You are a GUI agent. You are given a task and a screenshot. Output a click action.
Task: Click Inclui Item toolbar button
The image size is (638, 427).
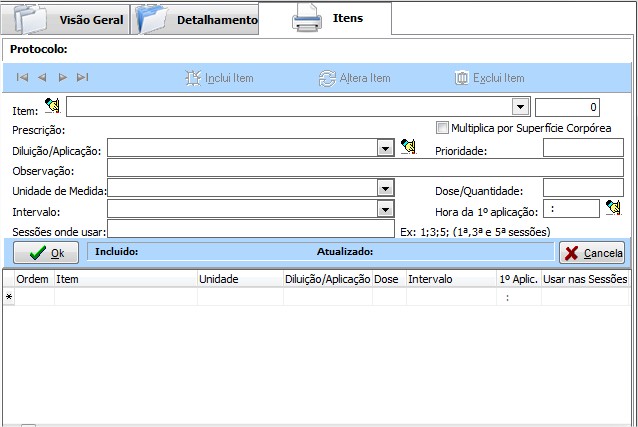point(220,78)
